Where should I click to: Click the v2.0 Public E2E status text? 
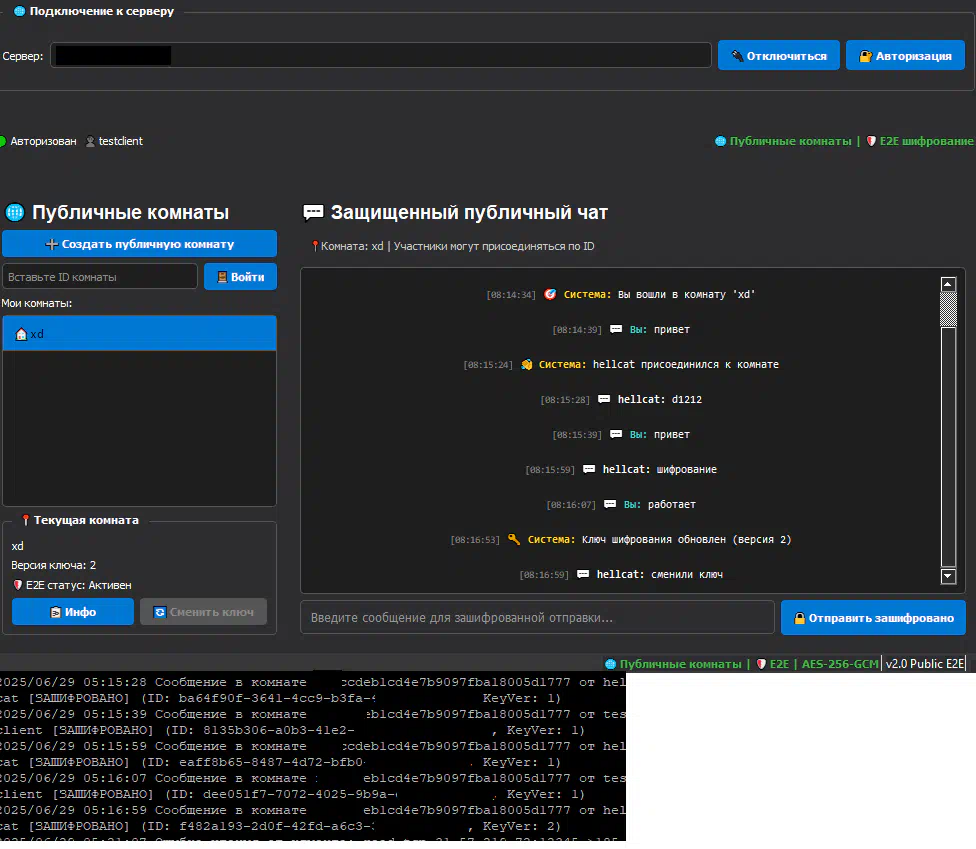924,664
